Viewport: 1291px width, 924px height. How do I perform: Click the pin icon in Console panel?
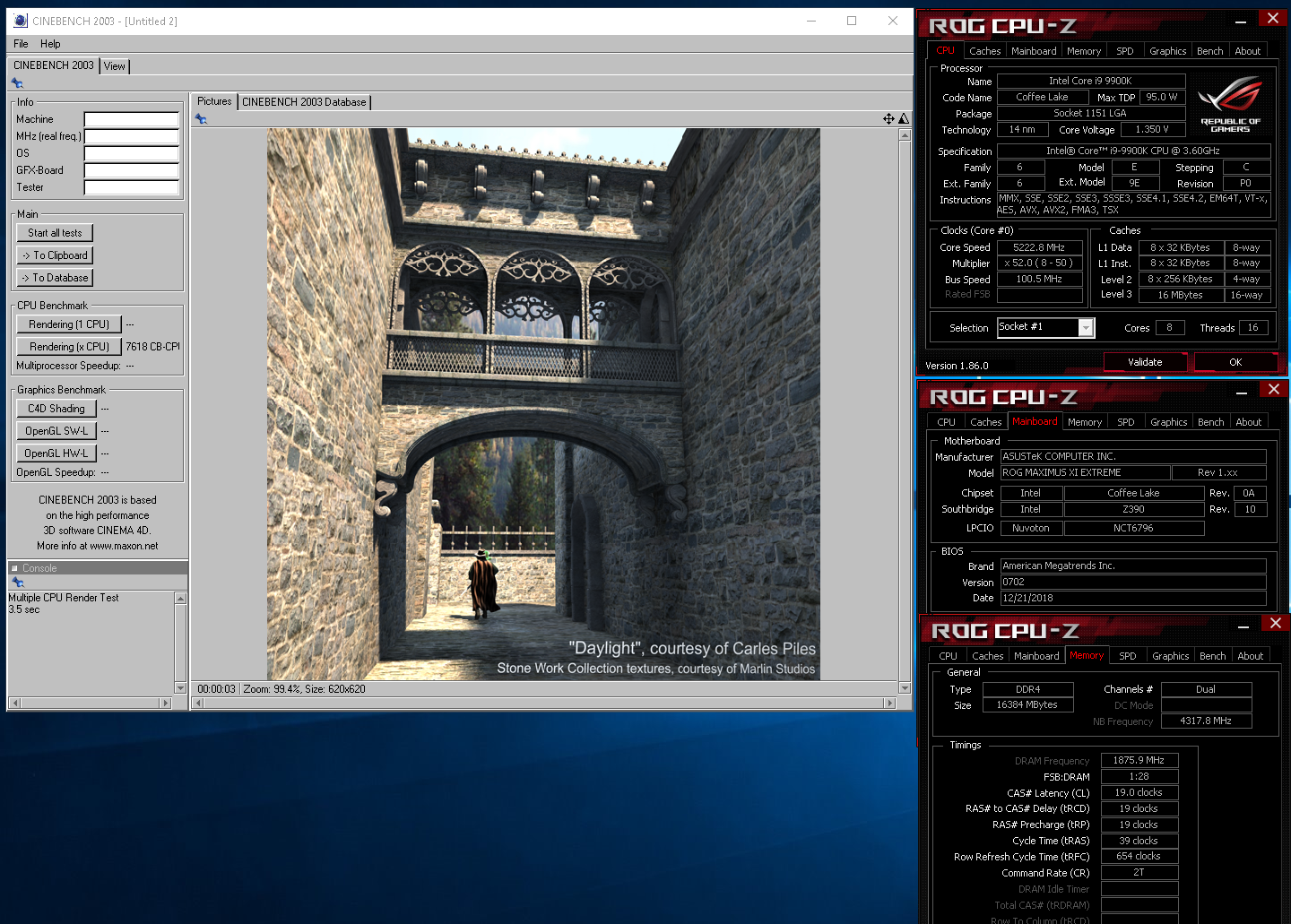click(17, 583)
